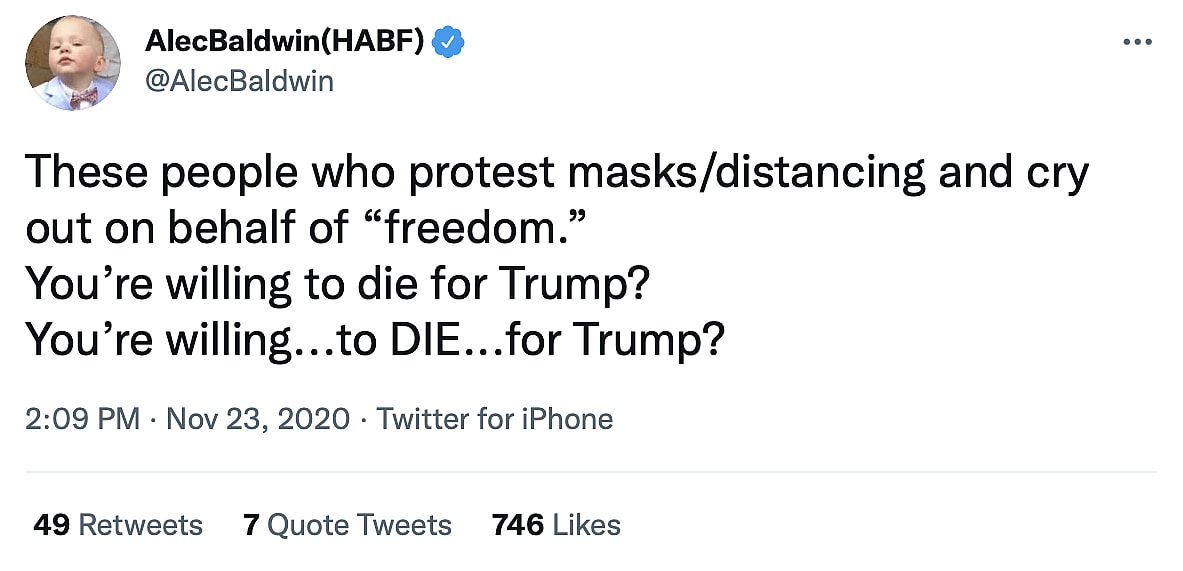Show the Quote Tweets list
This screenshot has height=571, width=1183.
(x=361, y=525)
